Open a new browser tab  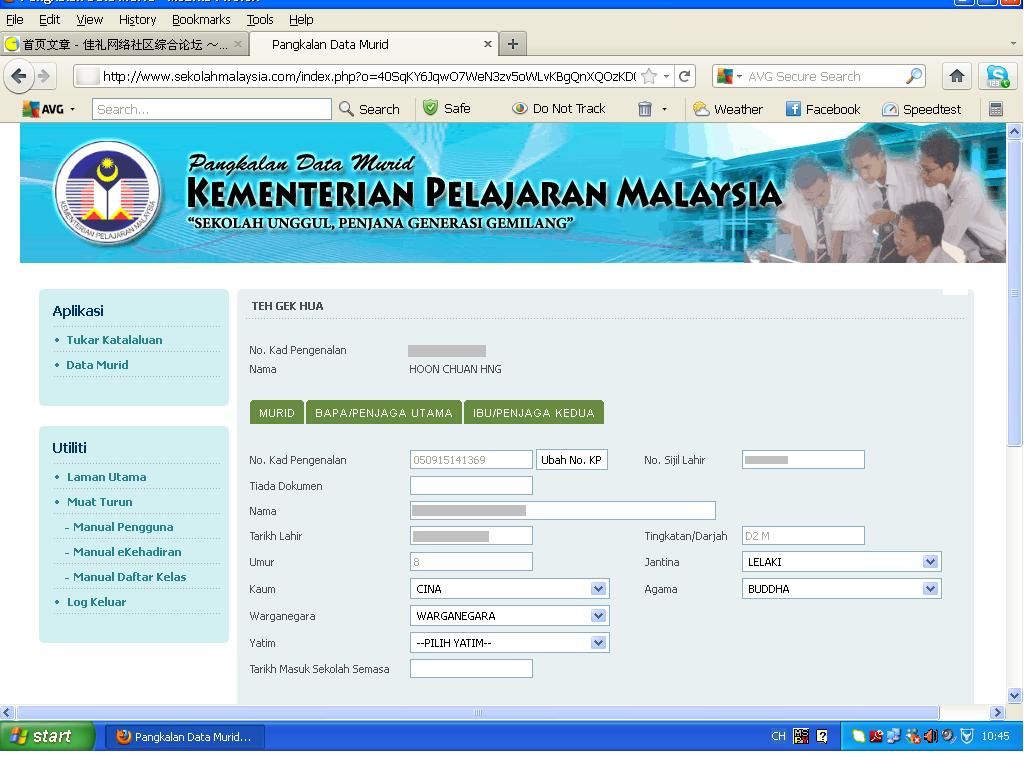512,44
